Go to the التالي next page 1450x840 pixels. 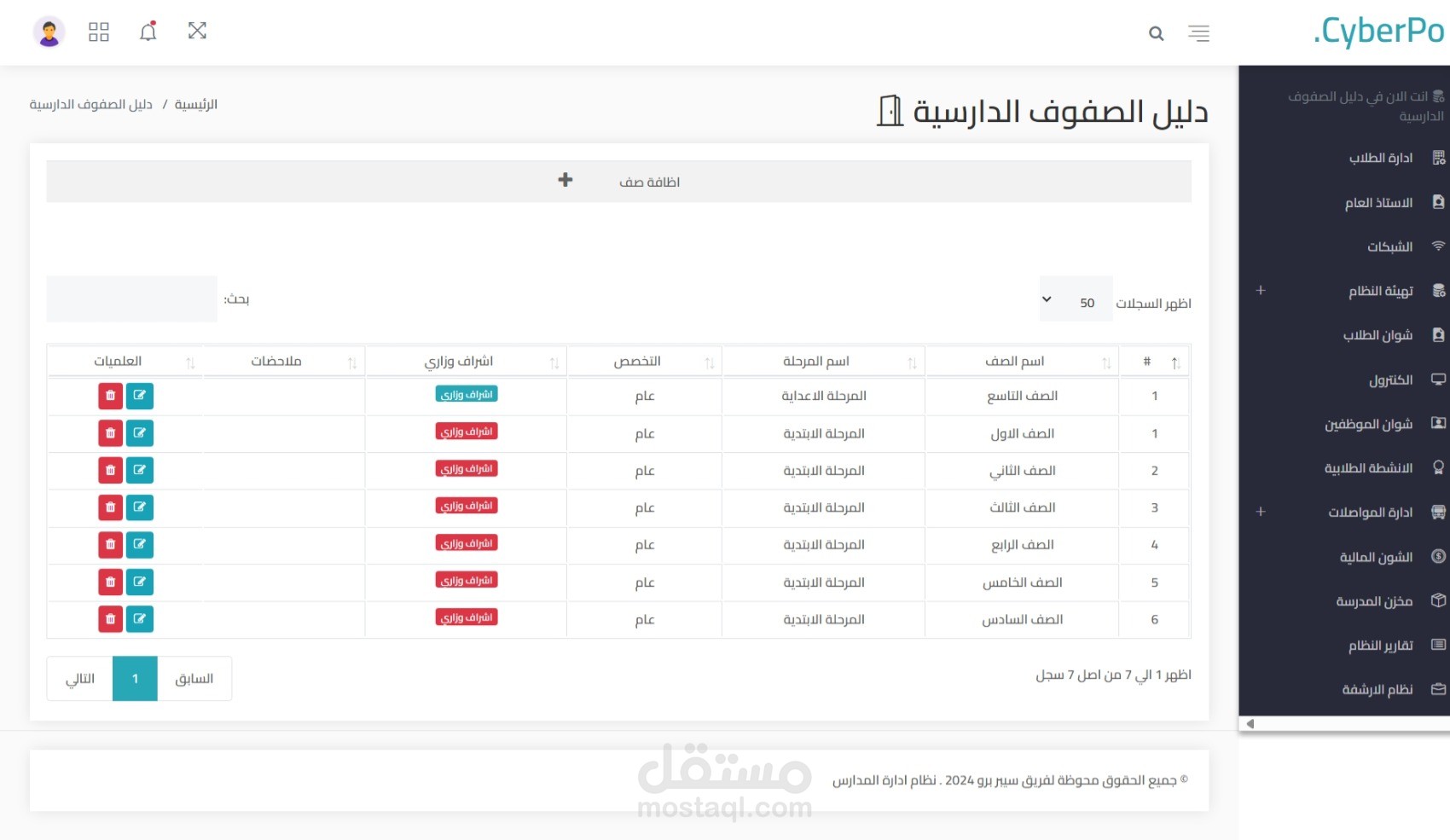click(x=80, y=679)
